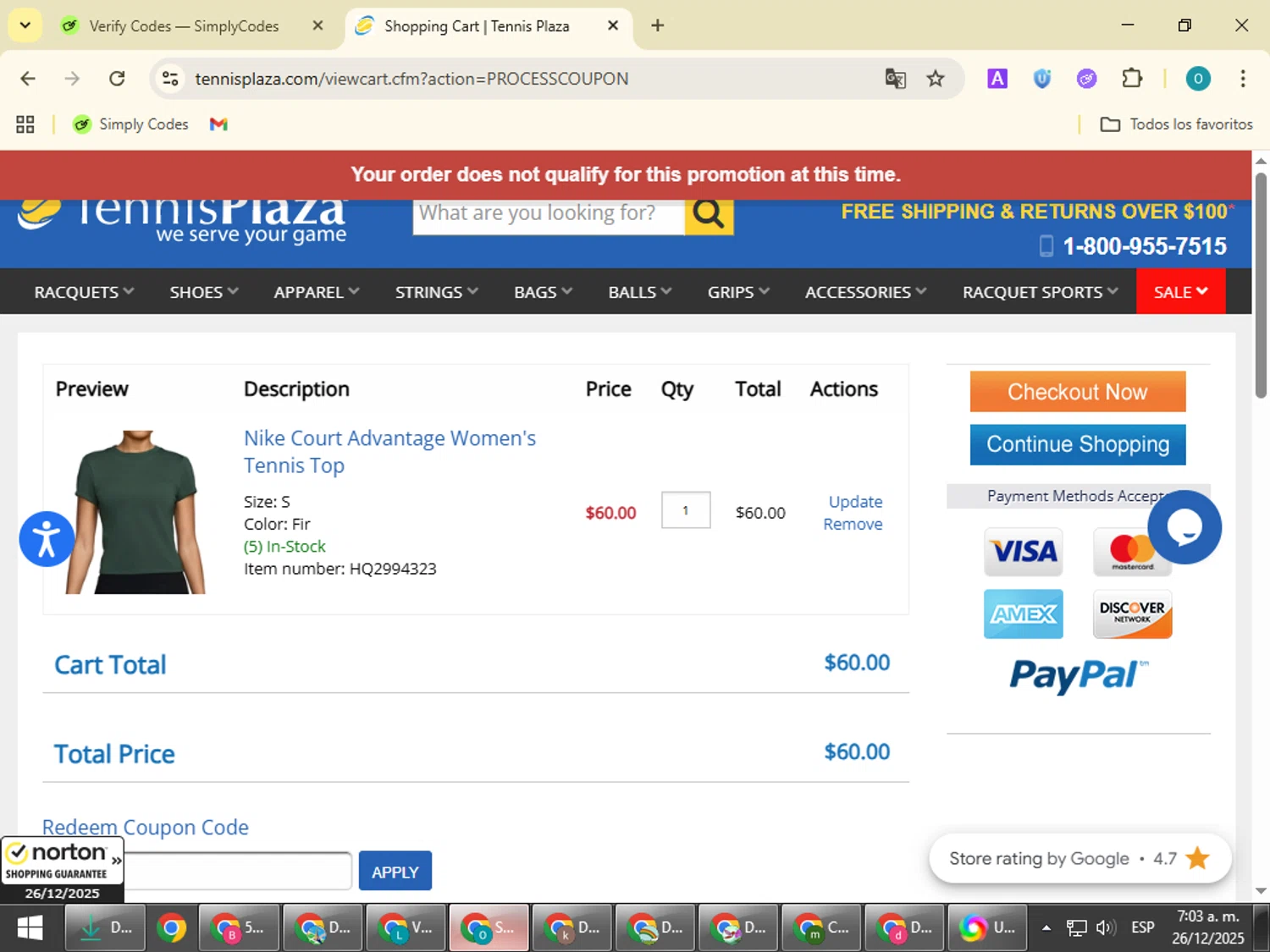Click the Discover Network card logo
Viewport: 1270px width, 952px height.
[x=1132, y=614]
